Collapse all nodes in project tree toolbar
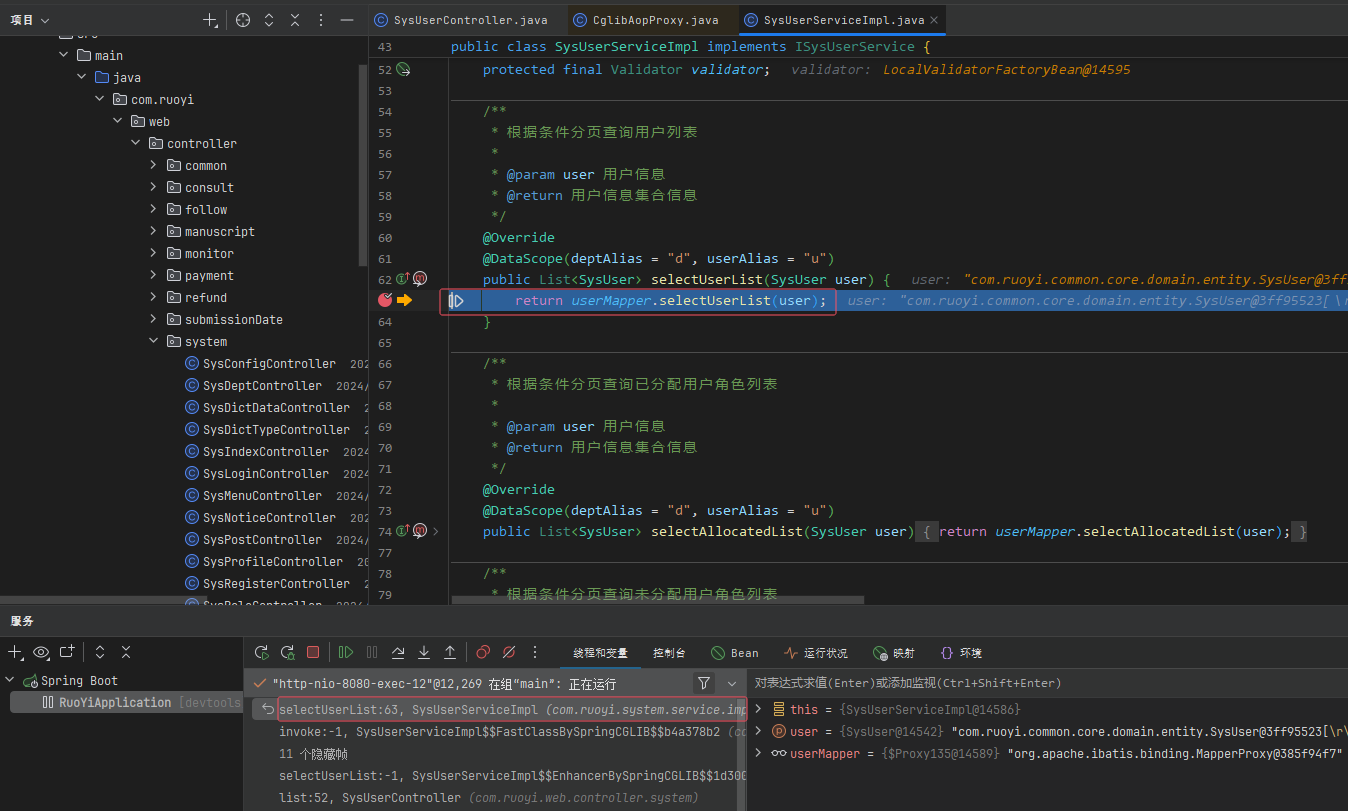 coord(295,20)
